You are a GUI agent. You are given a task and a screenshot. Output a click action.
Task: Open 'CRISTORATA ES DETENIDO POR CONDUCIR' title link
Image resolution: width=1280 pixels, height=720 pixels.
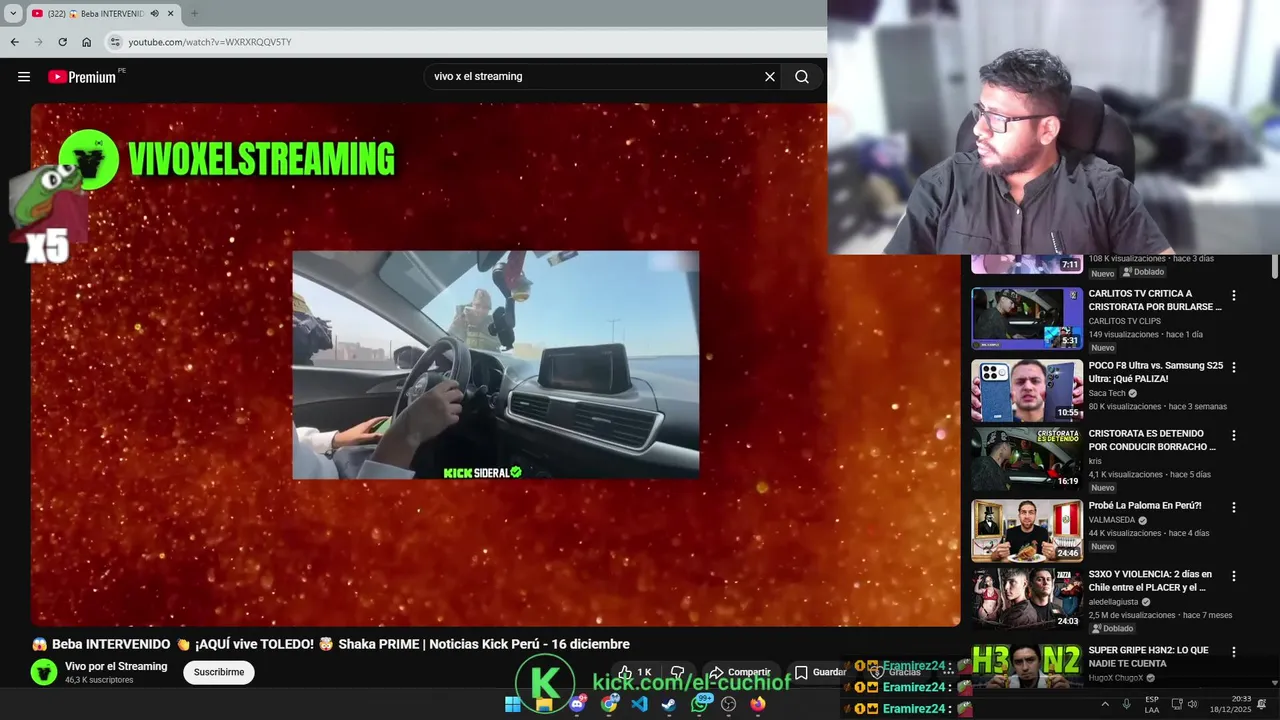pos(1152,440)
